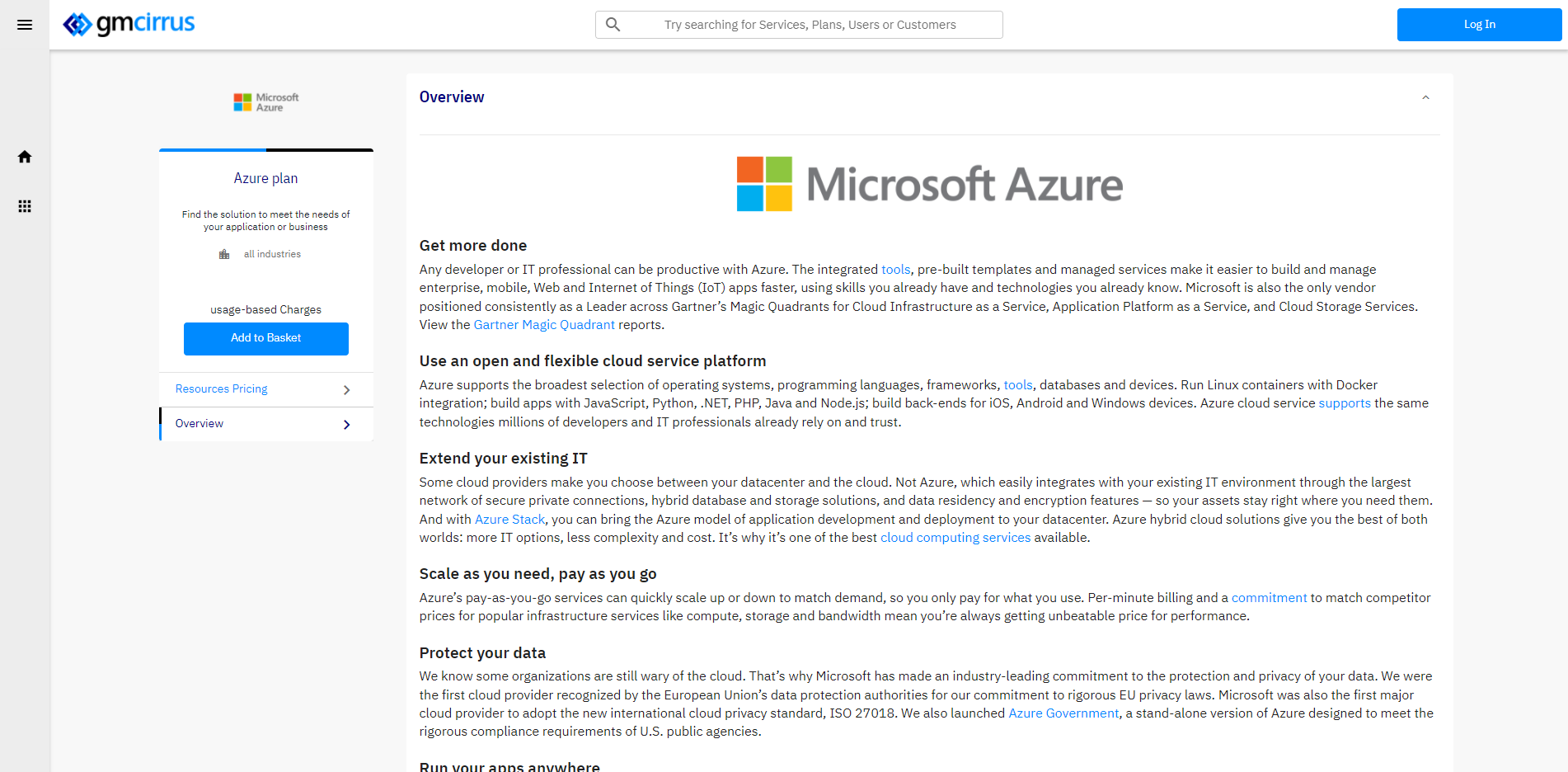Screen dimensions: 1568x772
Task: Open the hamburger navigation menu
Action: pos(25,25)
